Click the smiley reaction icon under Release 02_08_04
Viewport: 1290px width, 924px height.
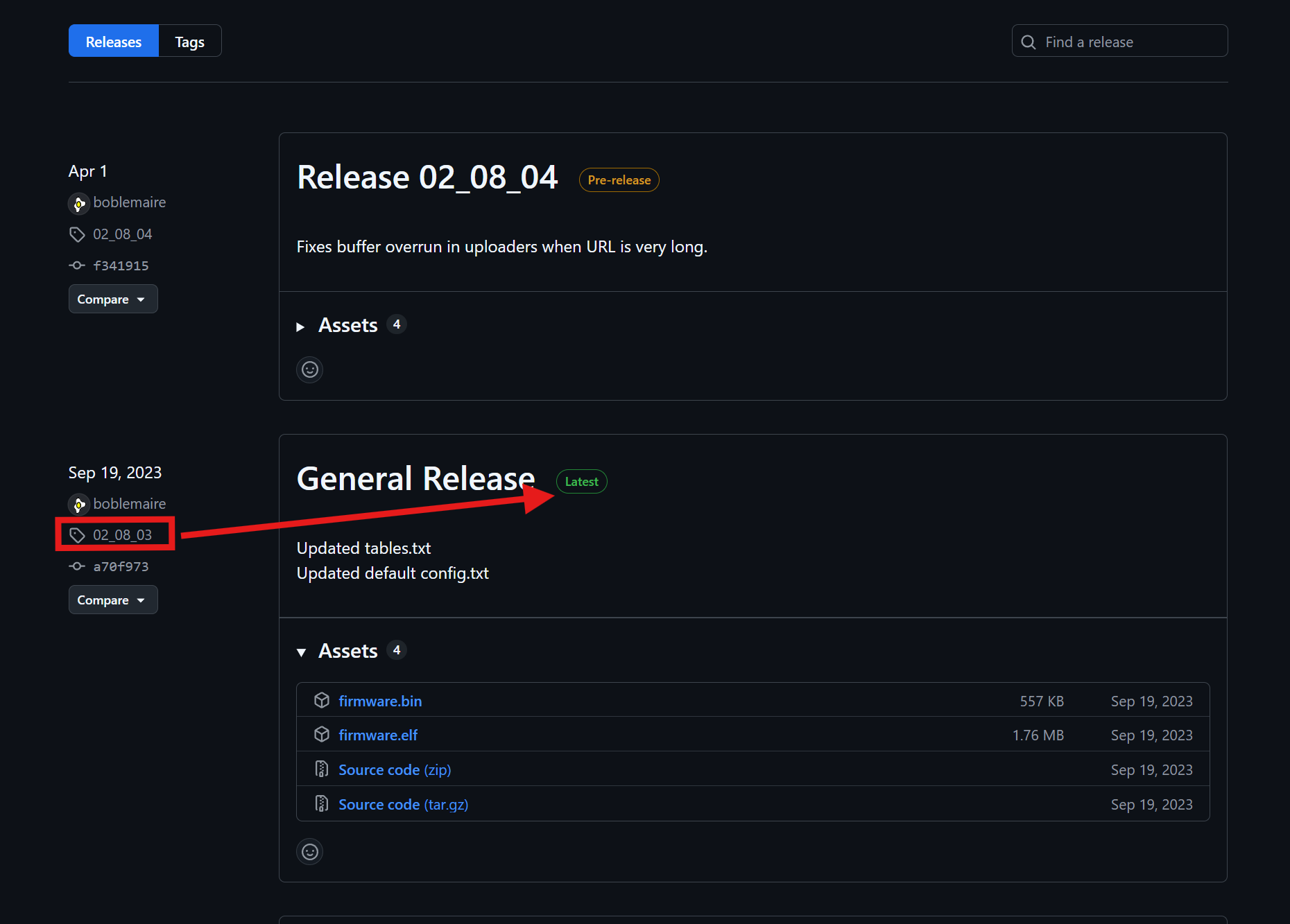pyautogui.click(x=309, y=369)
